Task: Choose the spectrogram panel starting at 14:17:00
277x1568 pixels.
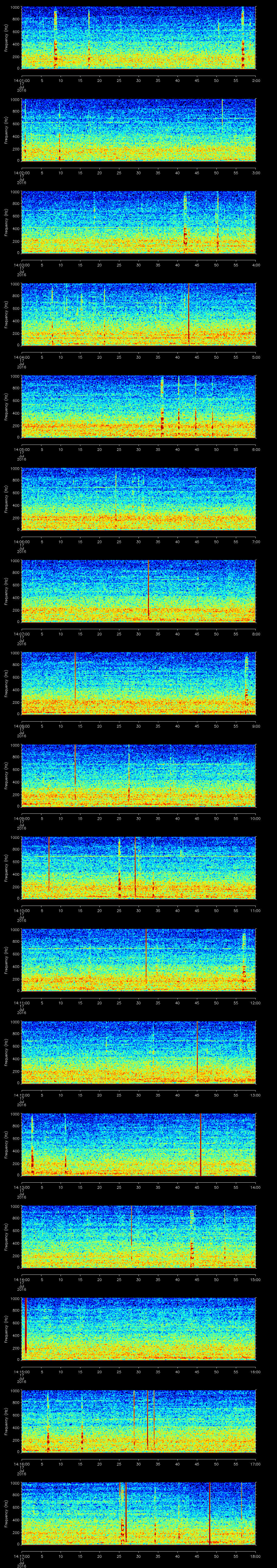Action: [x=138, y=1513]
